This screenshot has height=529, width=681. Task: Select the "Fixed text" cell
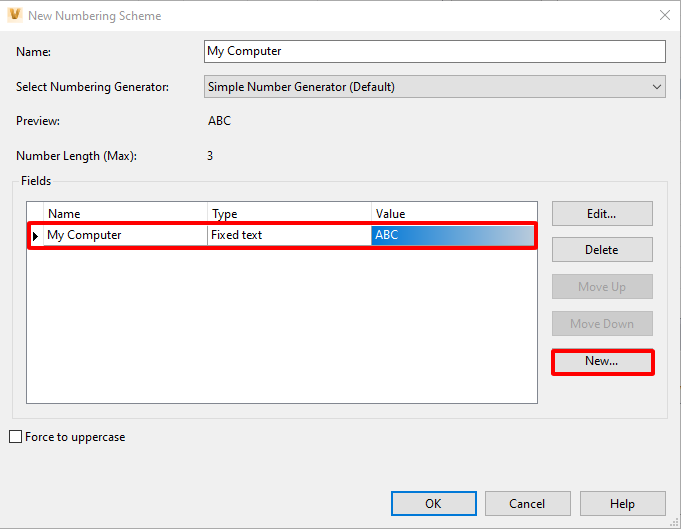coord(289,235)
